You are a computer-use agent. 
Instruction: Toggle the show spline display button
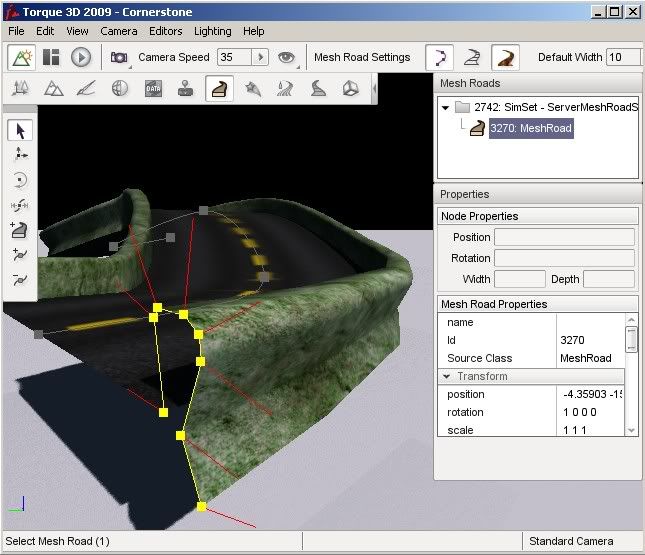point(440,58)
